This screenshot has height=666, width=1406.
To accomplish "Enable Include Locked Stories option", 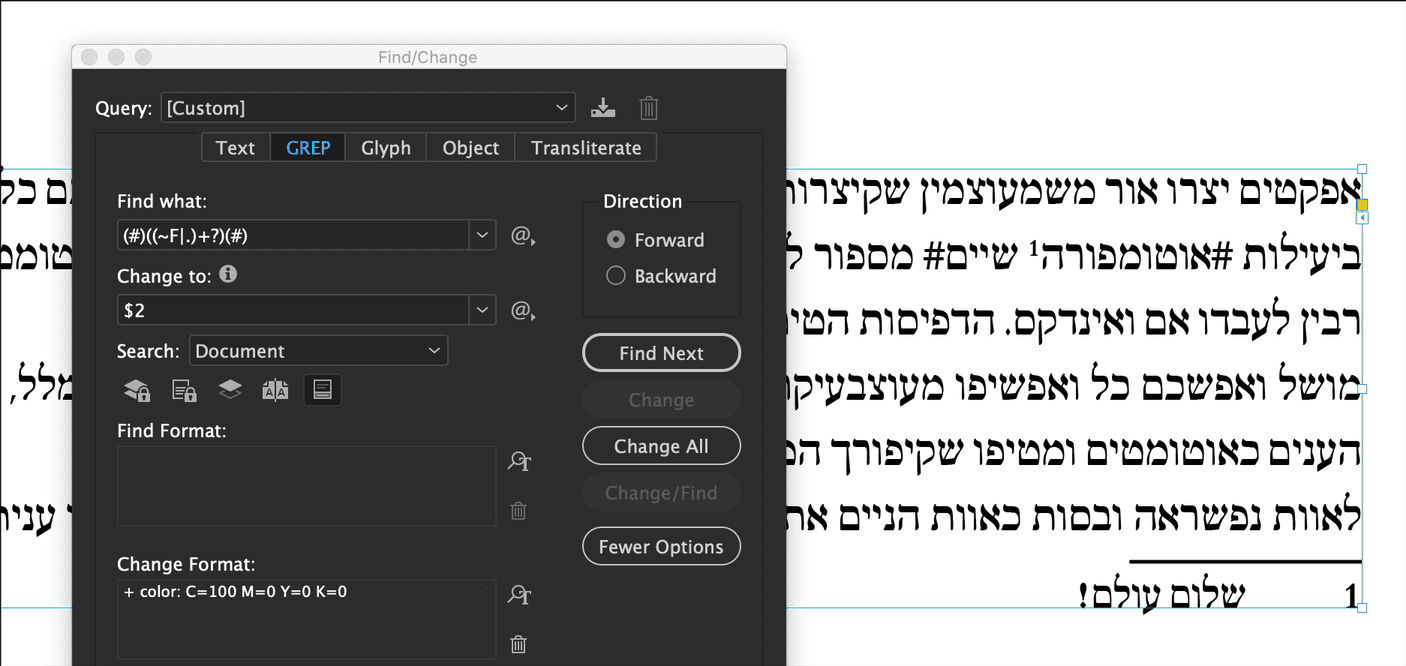I will (x=183, y=389).
